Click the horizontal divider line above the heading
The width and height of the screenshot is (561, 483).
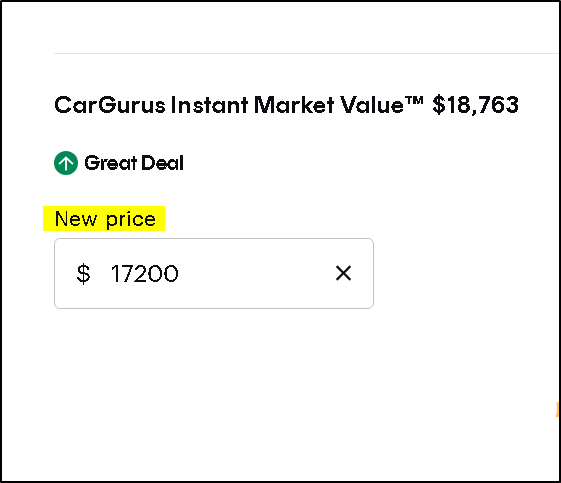(306, 53)
